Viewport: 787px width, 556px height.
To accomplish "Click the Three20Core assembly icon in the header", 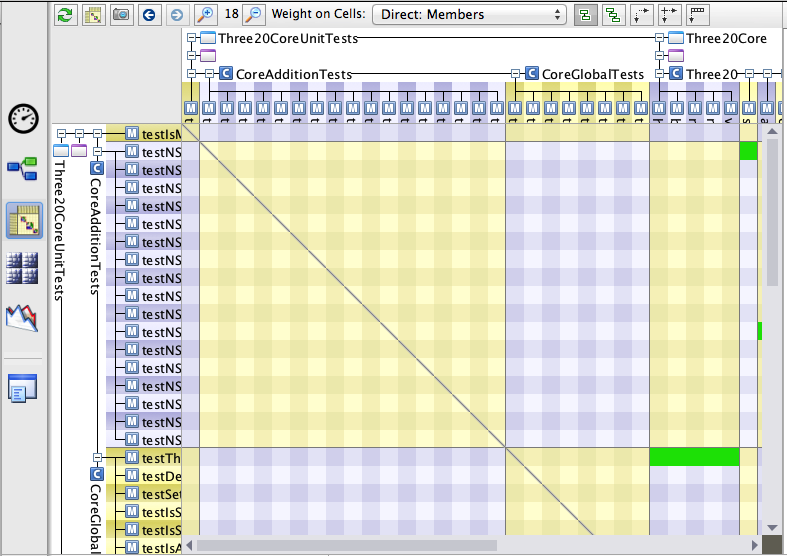I will pos(676,38).
